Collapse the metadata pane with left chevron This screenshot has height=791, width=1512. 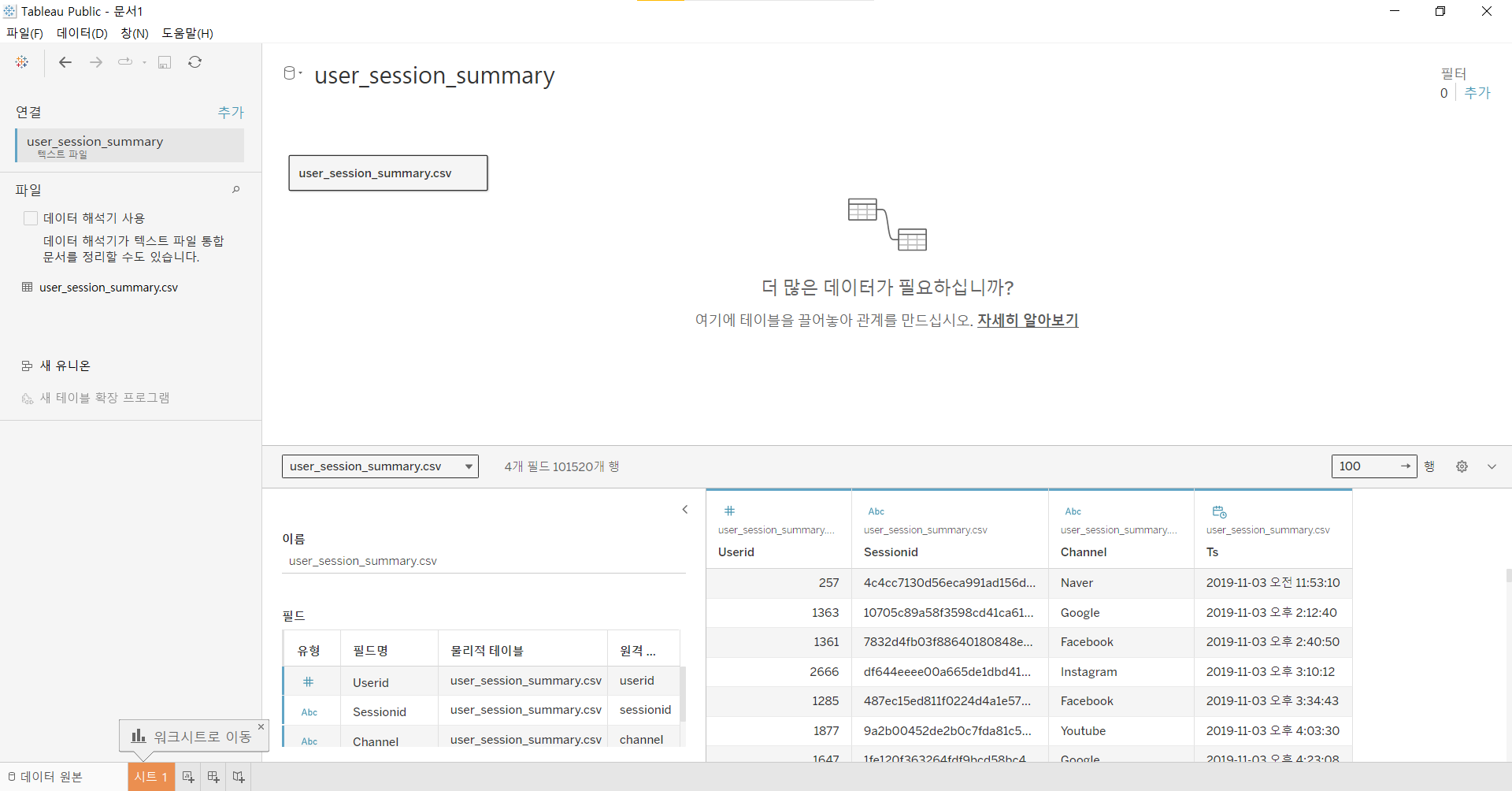[x=685, y=510]
